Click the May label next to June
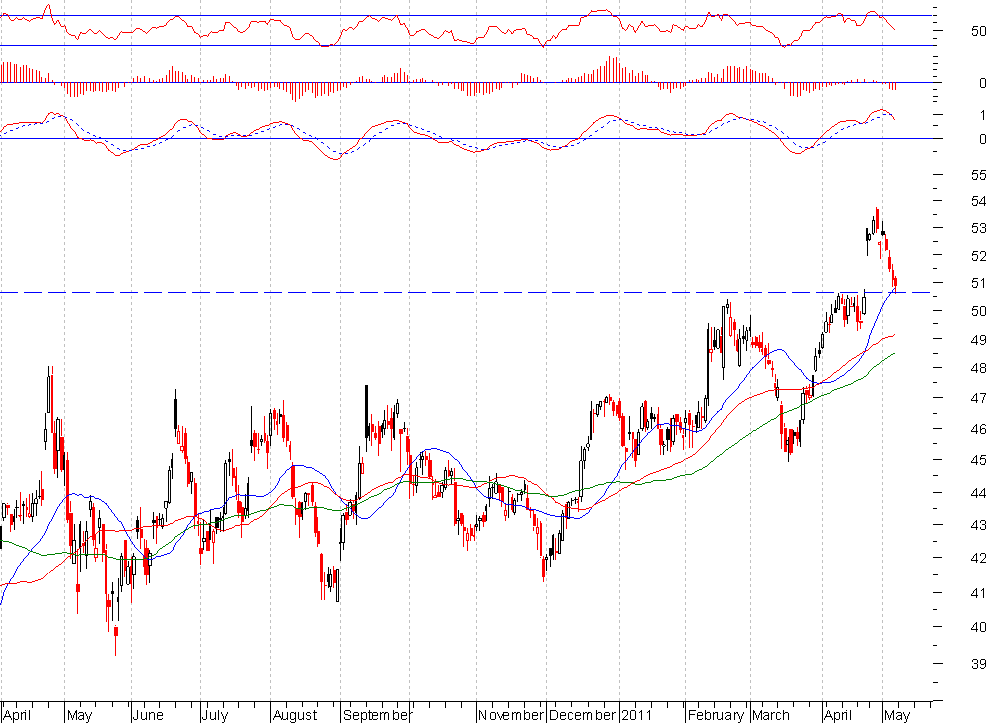 pos(80,715)
